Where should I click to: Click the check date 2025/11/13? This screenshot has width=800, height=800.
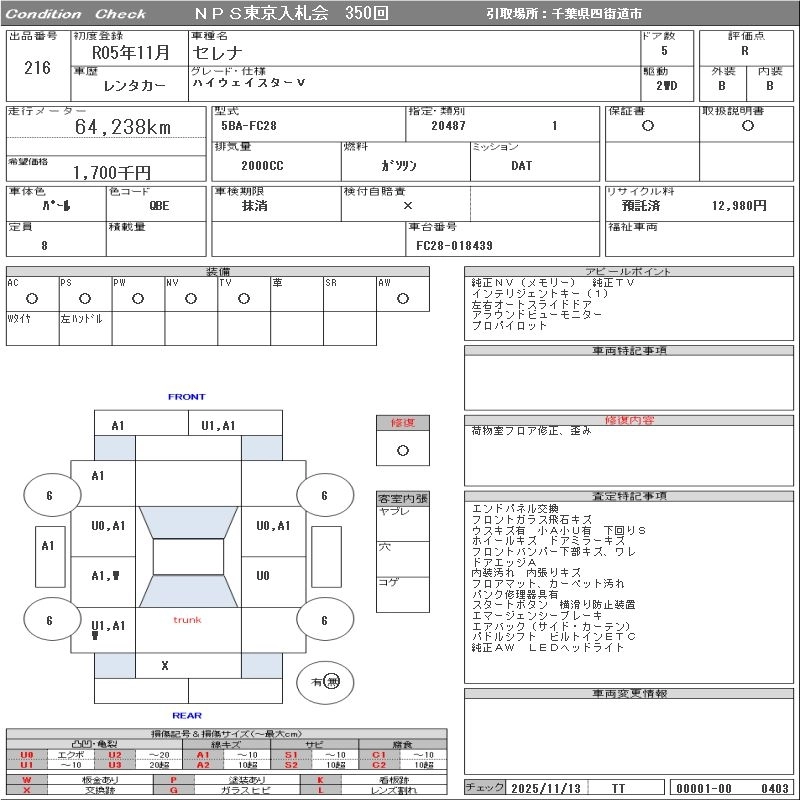click(x=545, y=788)
